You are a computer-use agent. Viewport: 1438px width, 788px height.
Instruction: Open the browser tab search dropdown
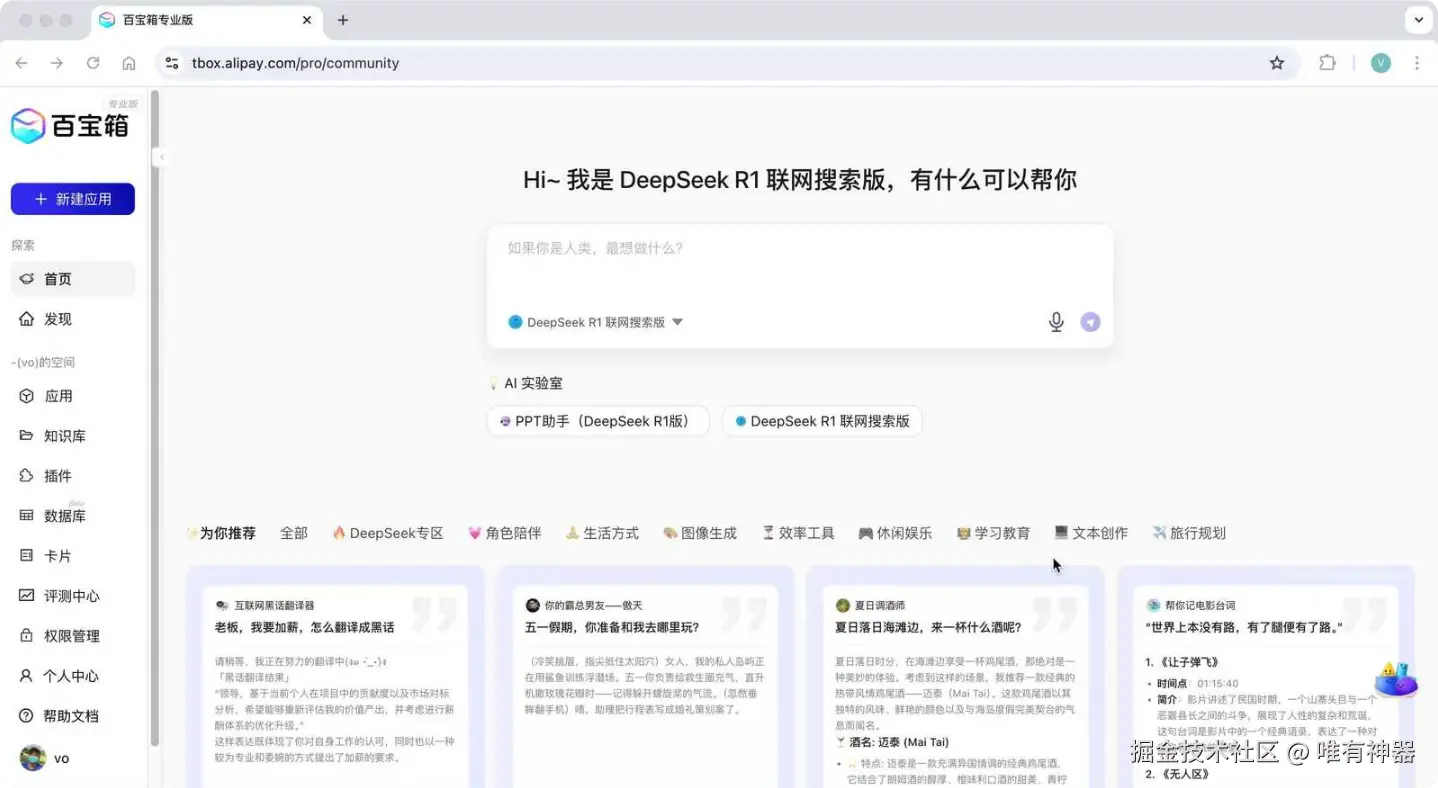(1418, 19)
